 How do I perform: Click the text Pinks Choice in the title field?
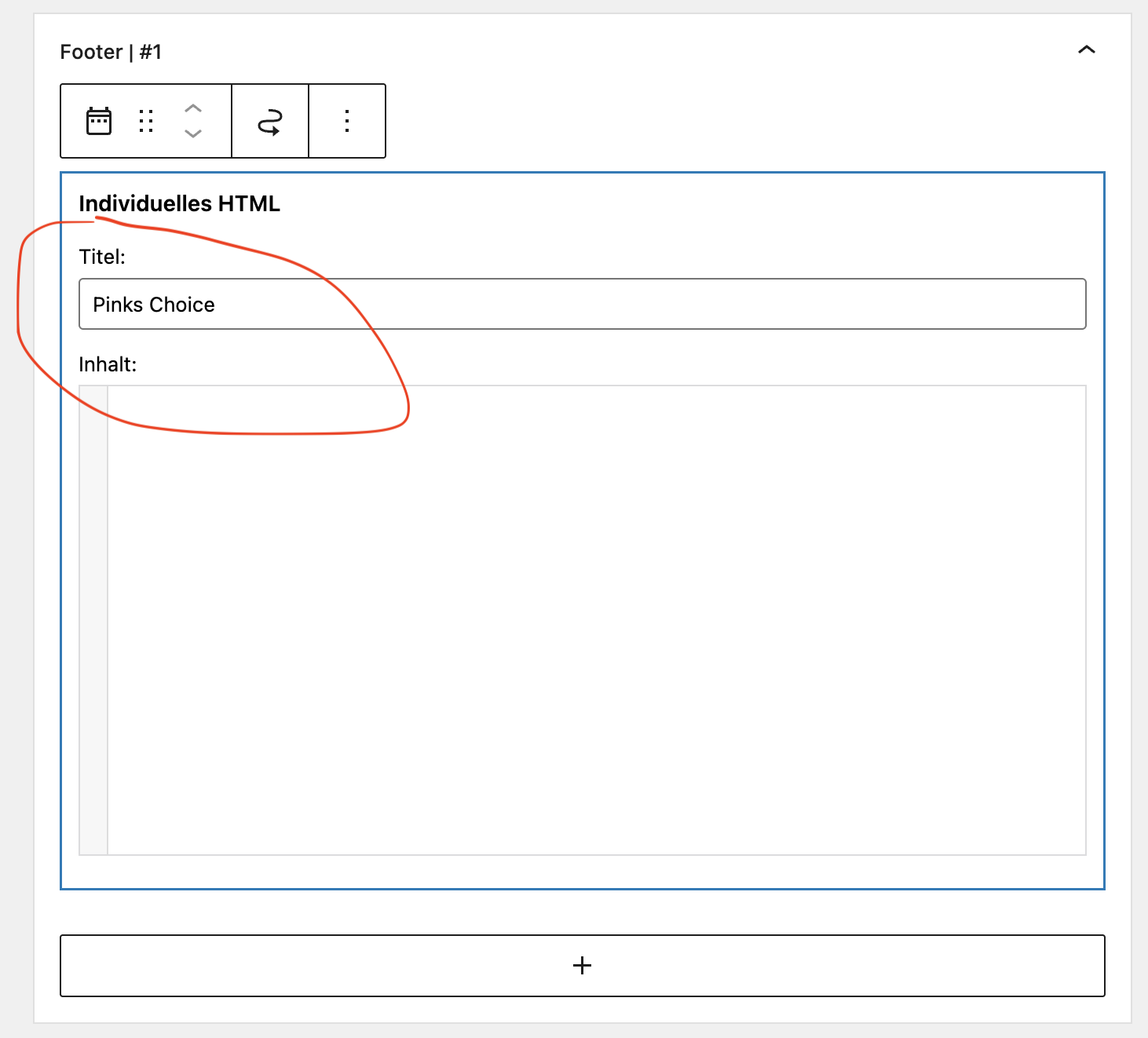154,305
